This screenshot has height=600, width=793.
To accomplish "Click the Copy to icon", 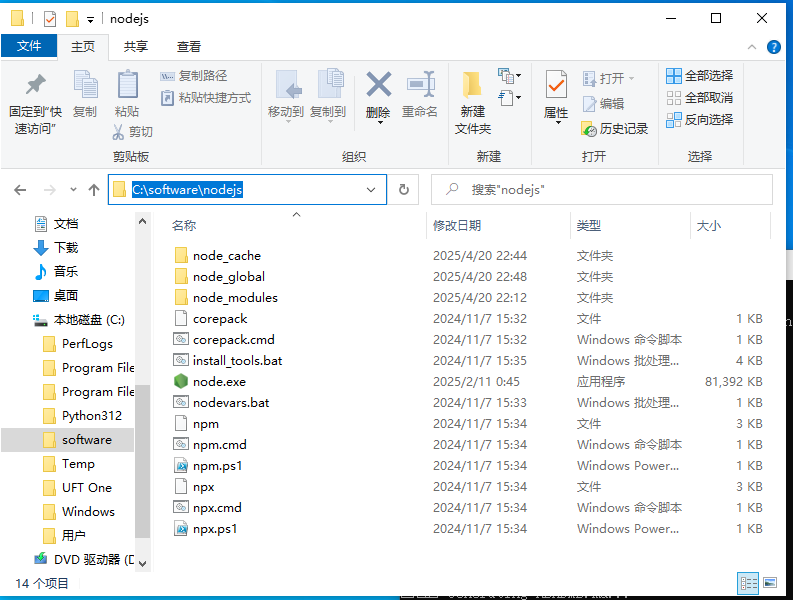I will pos(330,83).
